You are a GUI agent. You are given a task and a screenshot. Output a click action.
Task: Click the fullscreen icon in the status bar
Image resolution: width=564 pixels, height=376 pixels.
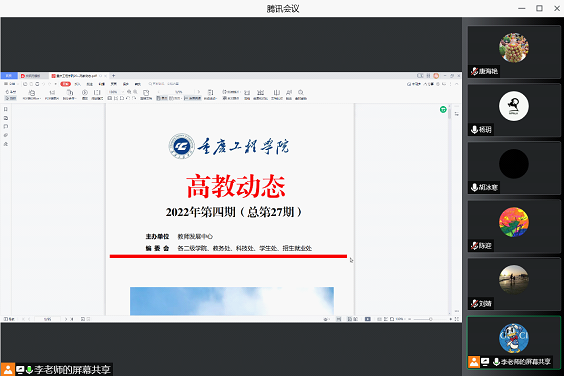[x=456, y=319]
